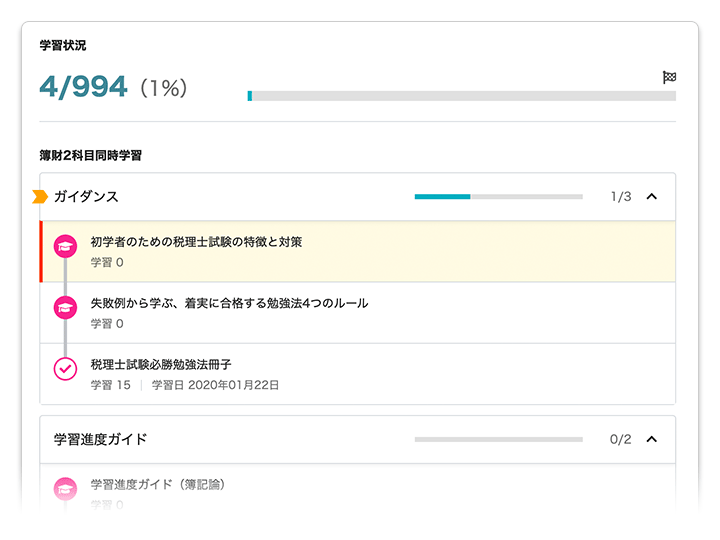This screenshot has width=720, height=540.
Task: Click the 1/3 count in ガイダンス header
Action: coord(621,197)
